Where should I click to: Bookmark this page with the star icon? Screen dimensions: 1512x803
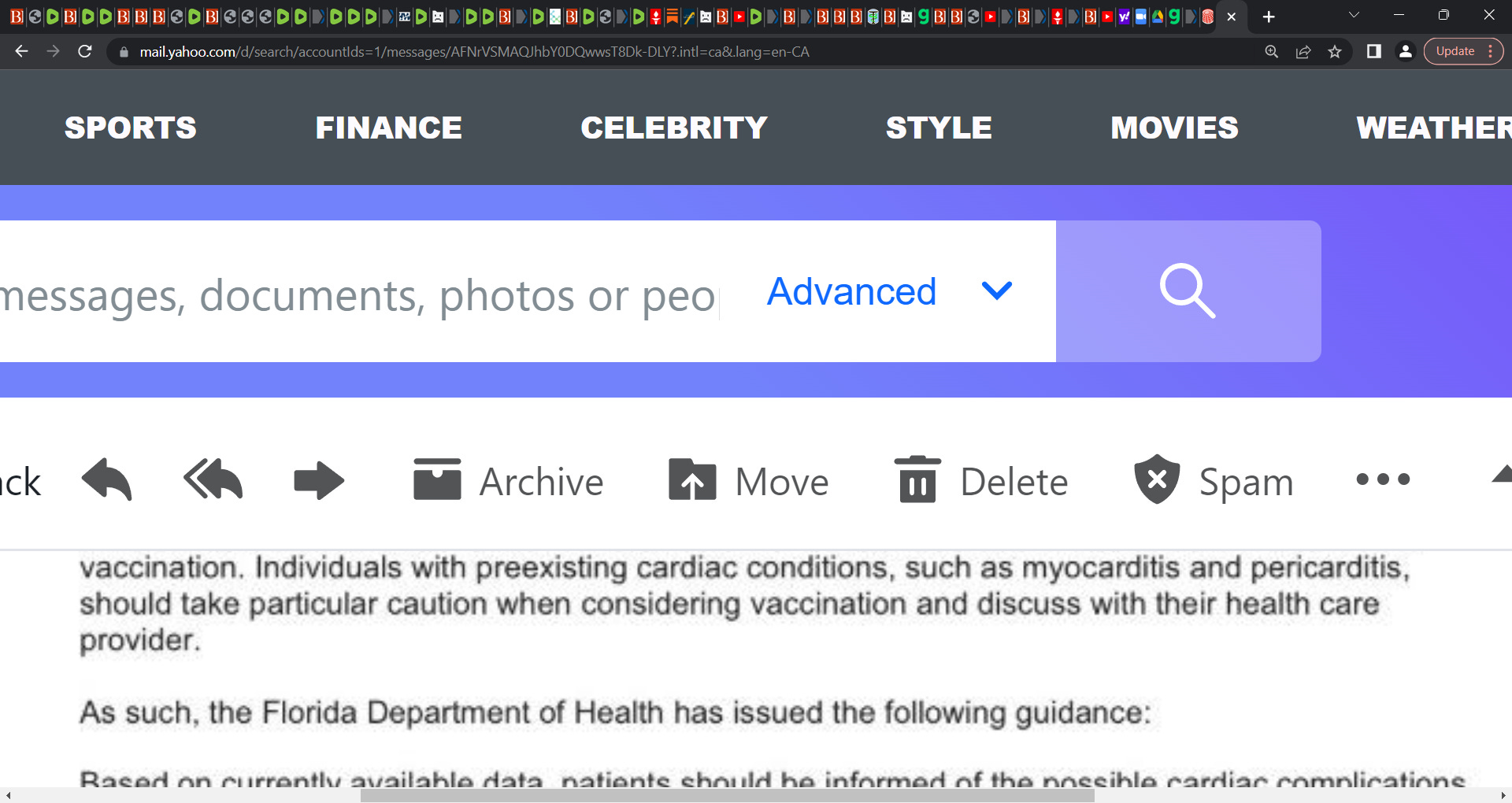coord(1335,52)
